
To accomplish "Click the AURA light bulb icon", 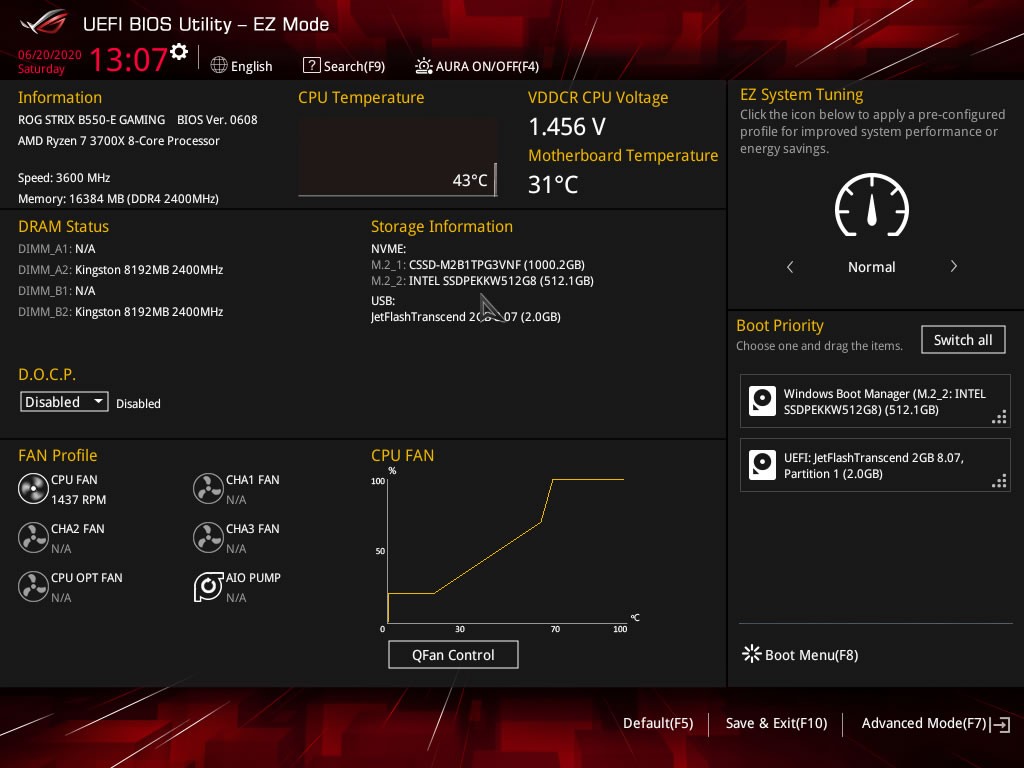I will point(423,66).
